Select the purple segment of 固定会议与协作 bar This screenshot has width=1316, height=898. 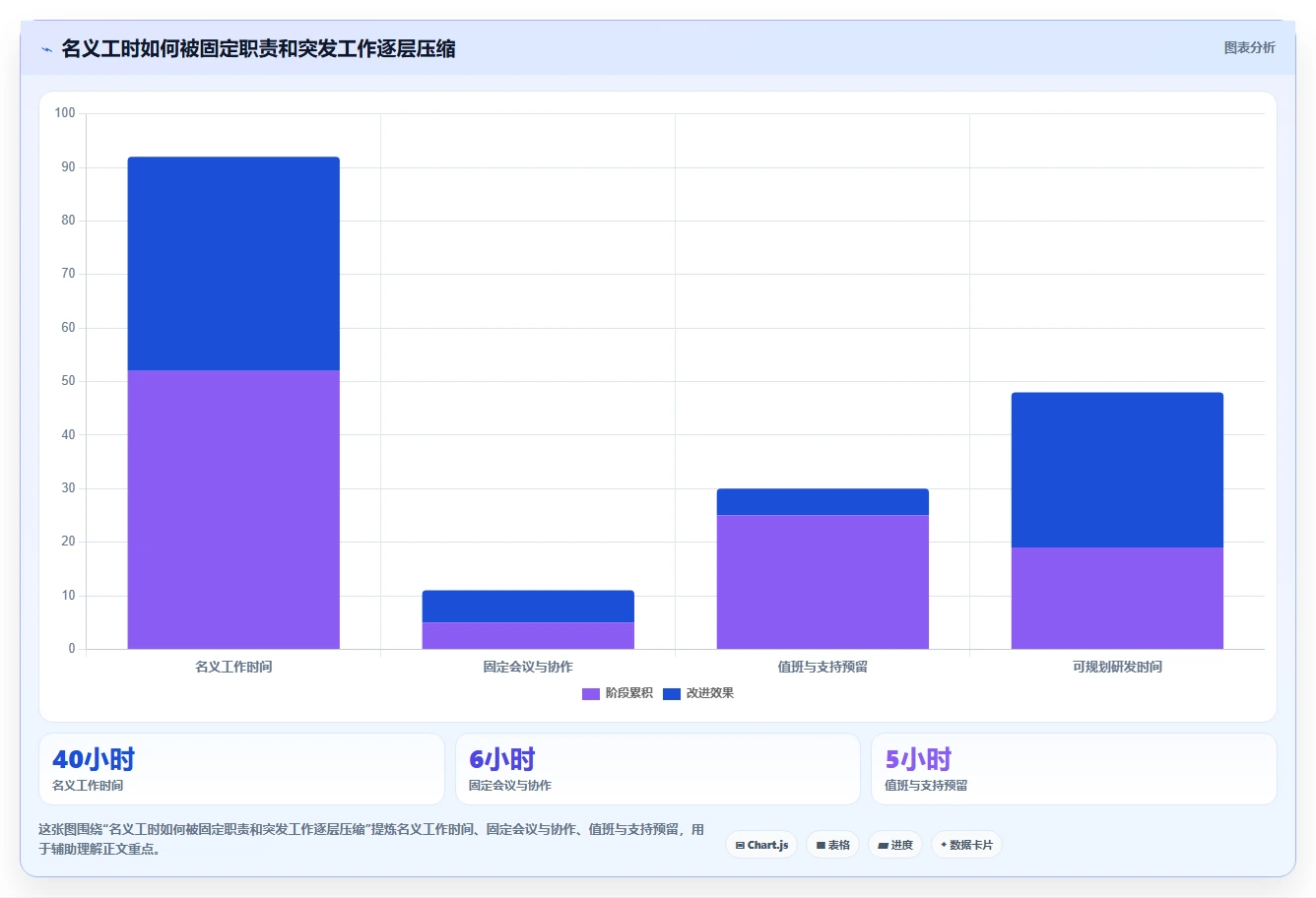pos(528,636)
